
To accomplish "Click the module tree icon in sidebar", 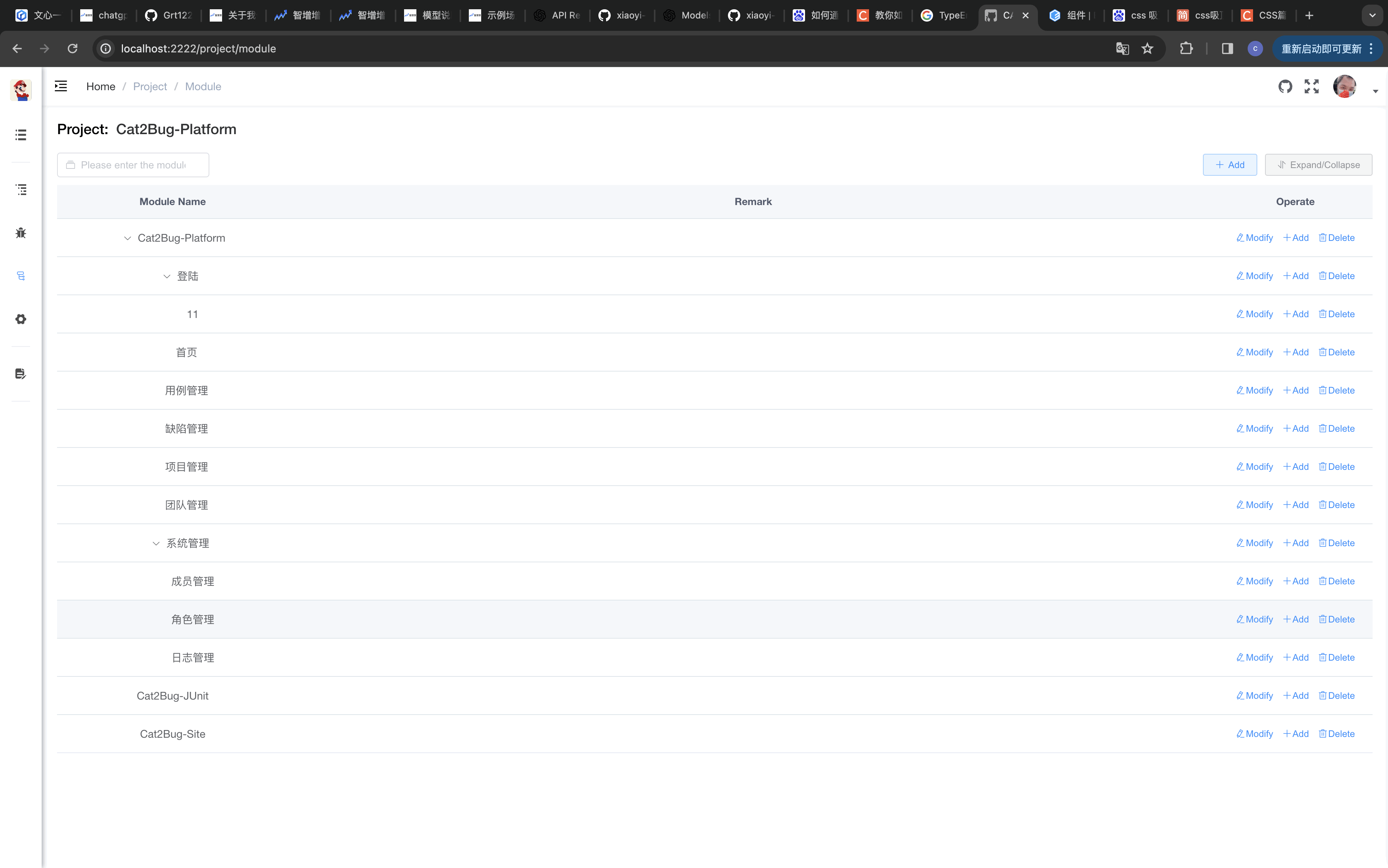I will point(21,276).
